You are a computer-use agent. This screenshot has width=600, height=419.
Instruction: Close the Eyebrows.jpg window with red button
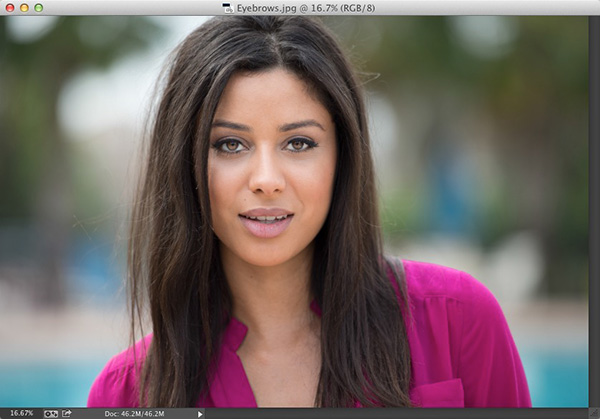[10, 8]
